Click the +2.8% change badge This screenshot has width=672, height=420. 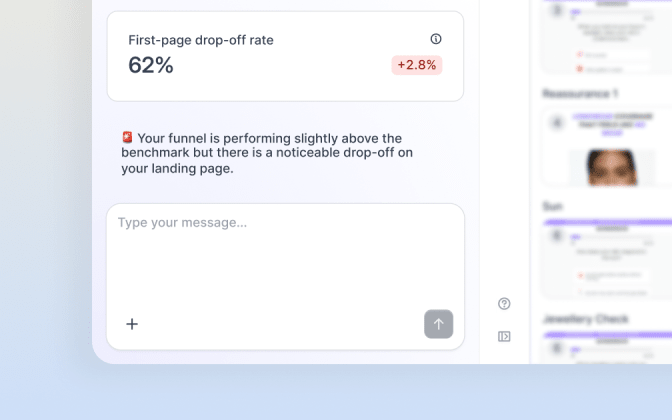click(417, 65)
